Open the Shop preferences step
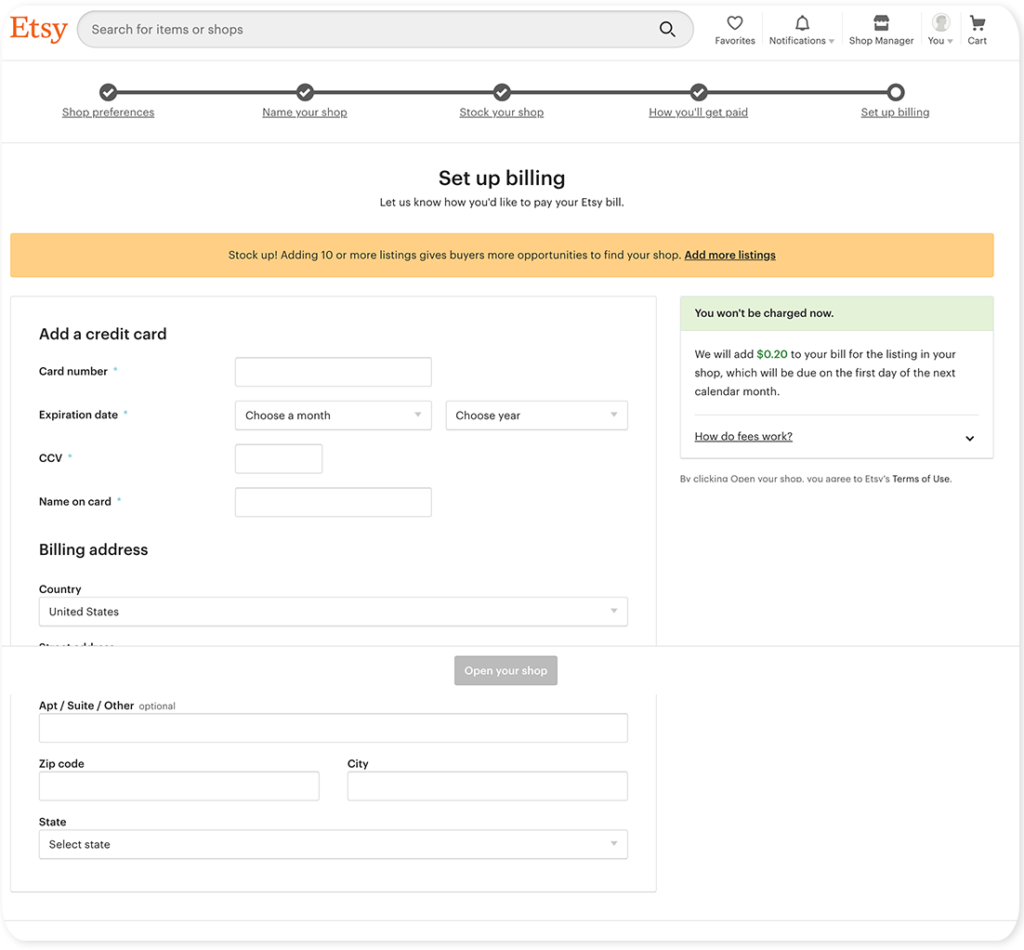Viewport: 1024px width, 950px height. click(108, 112)
